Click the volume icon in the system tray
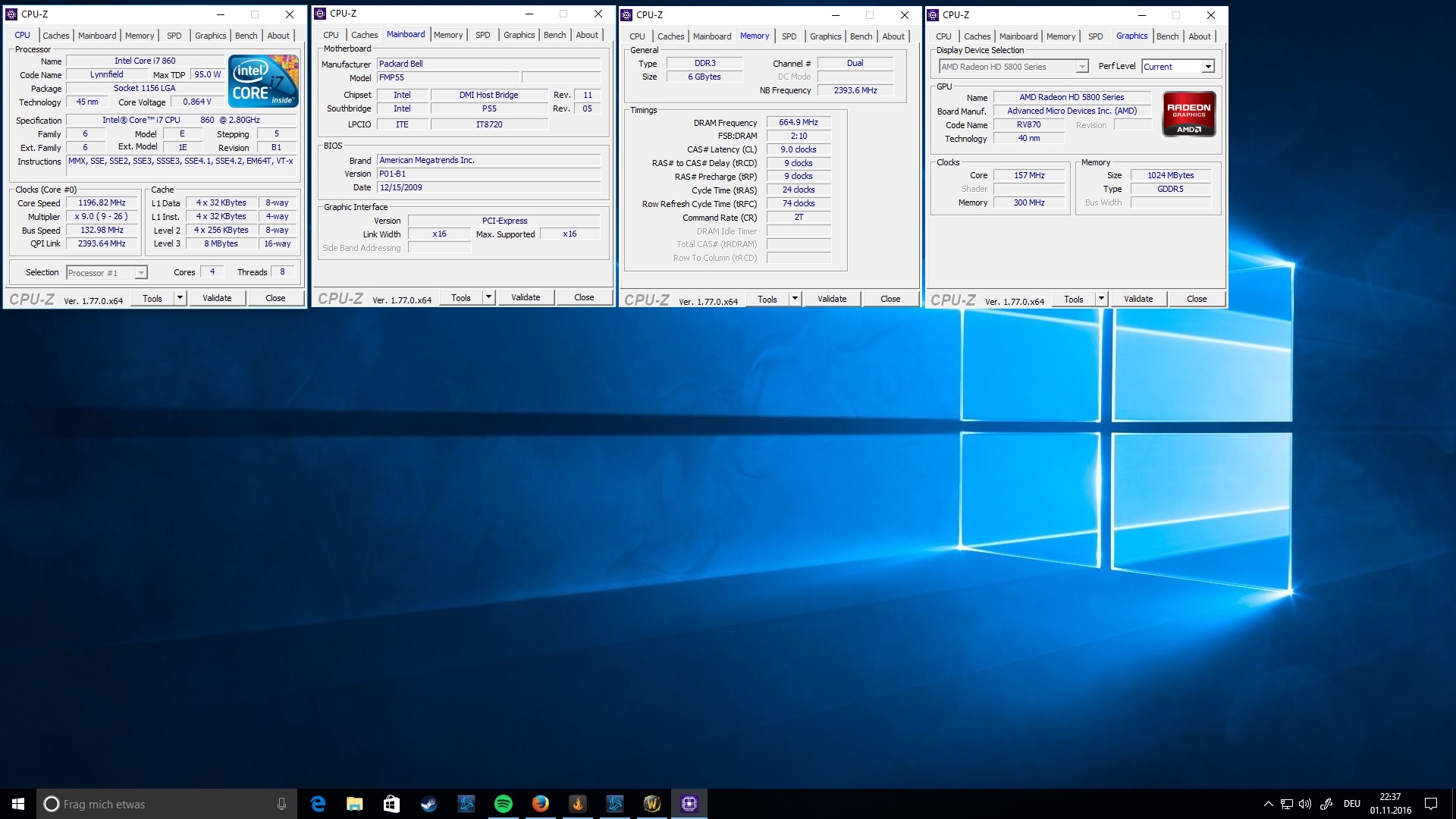This screenshot has width=1456, height=819. coord(1304,804)
